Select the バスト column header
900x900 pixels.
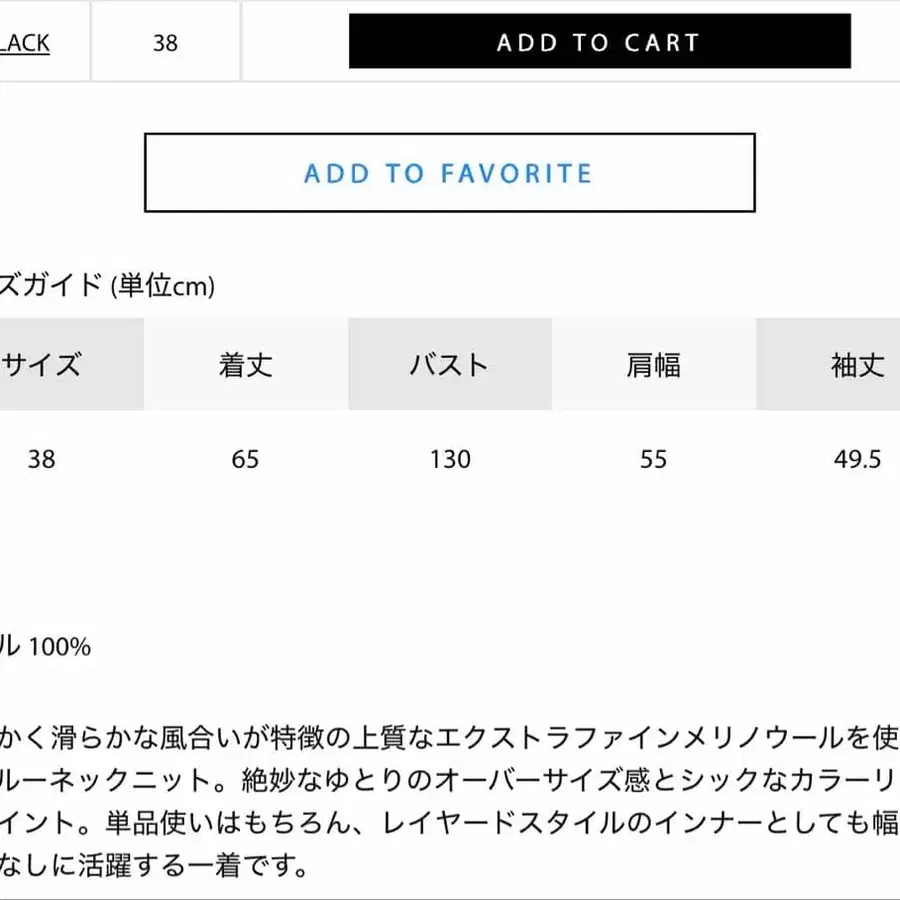[x=449, y=364]
